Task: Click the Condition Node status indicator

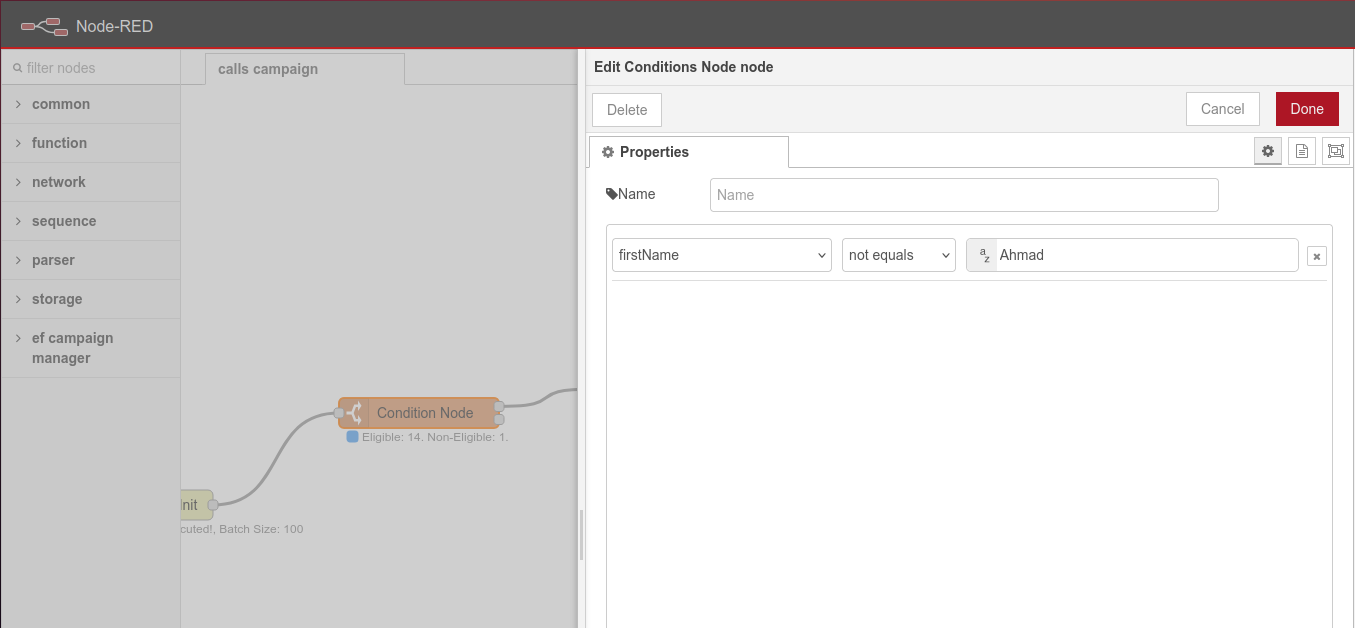Action: coord(352,437)
